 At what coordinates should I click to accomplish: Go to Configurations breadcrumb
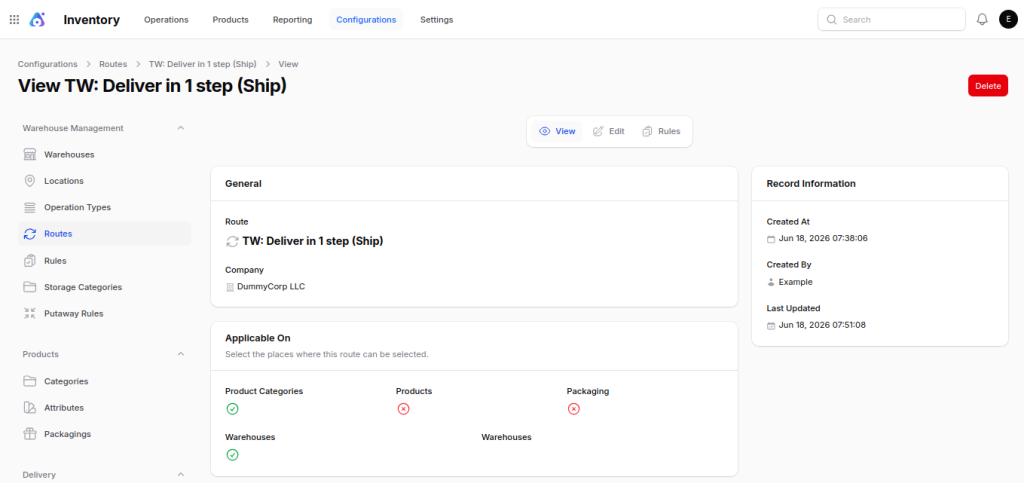48,64
